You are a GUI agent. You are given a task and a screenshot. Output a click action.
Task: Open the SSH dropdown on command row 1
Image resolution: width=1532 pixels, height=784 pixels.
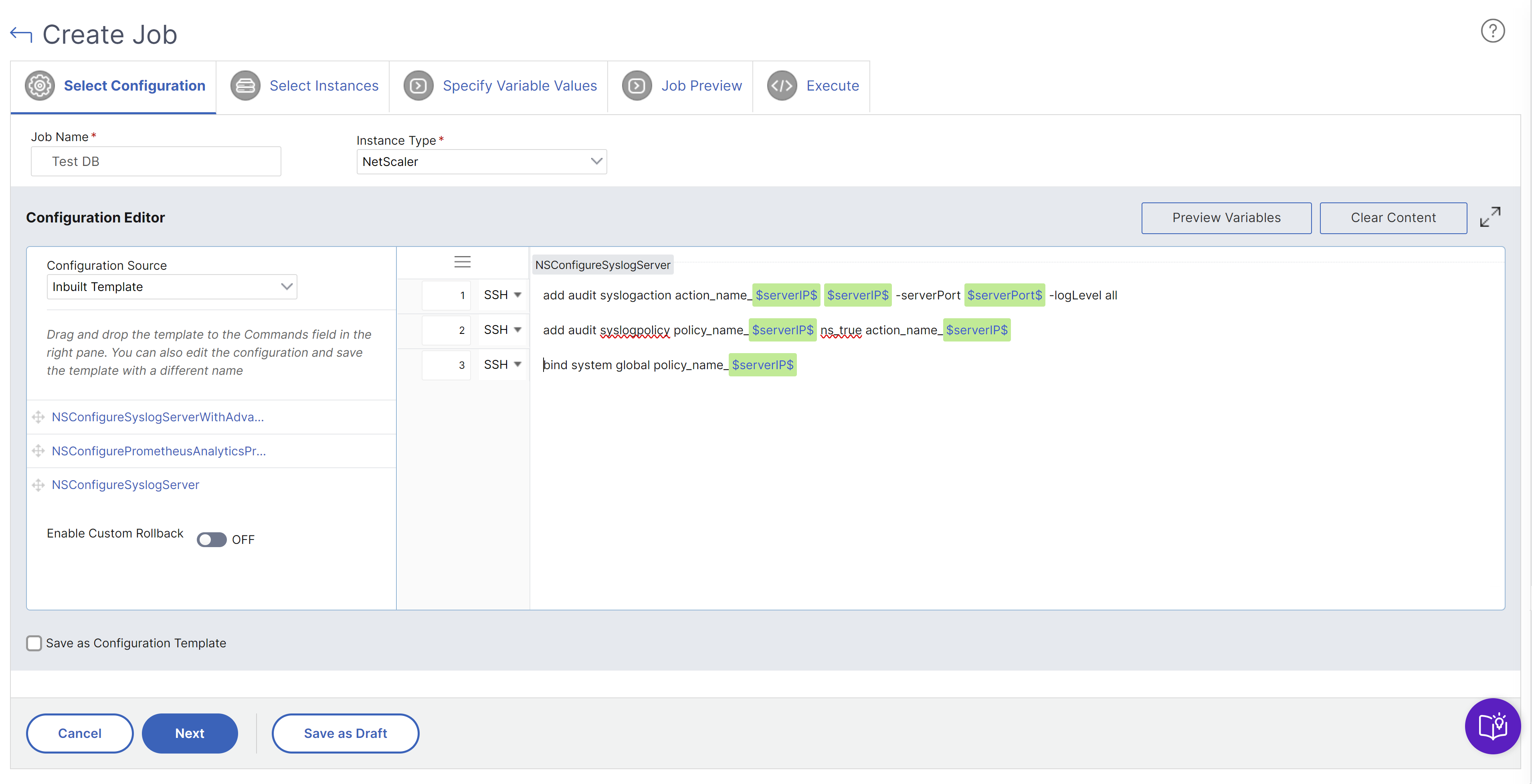(502, 295)
